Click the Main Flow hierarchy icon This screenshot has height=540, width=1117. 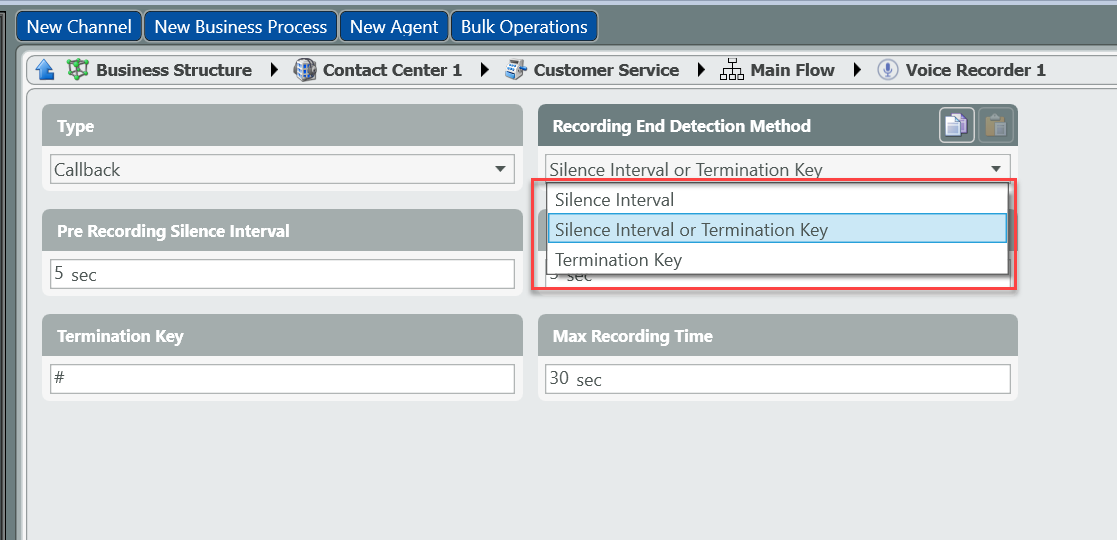[x=732, y=70]
